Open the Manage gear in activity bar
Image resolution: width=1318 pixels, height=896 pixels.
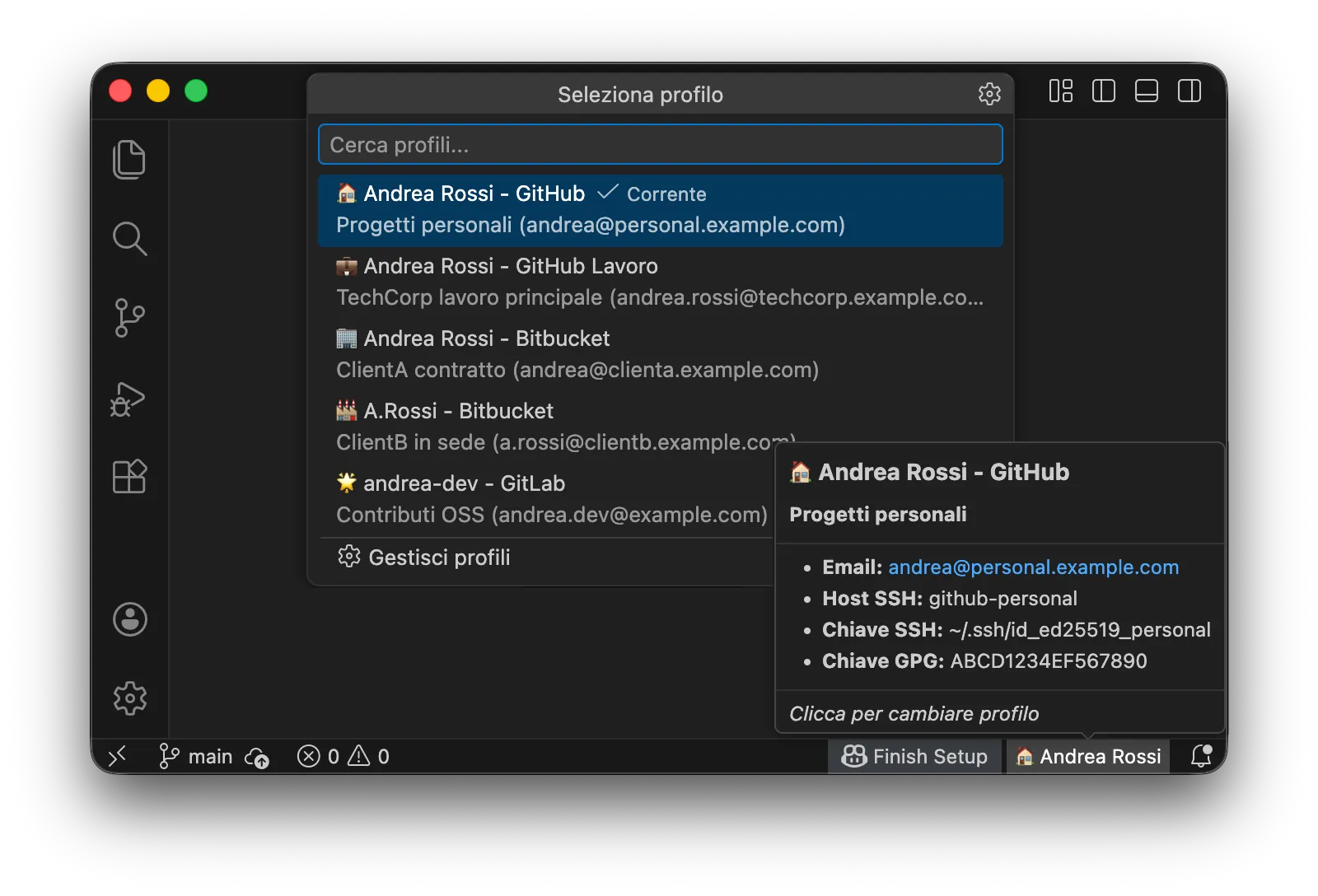130,698
